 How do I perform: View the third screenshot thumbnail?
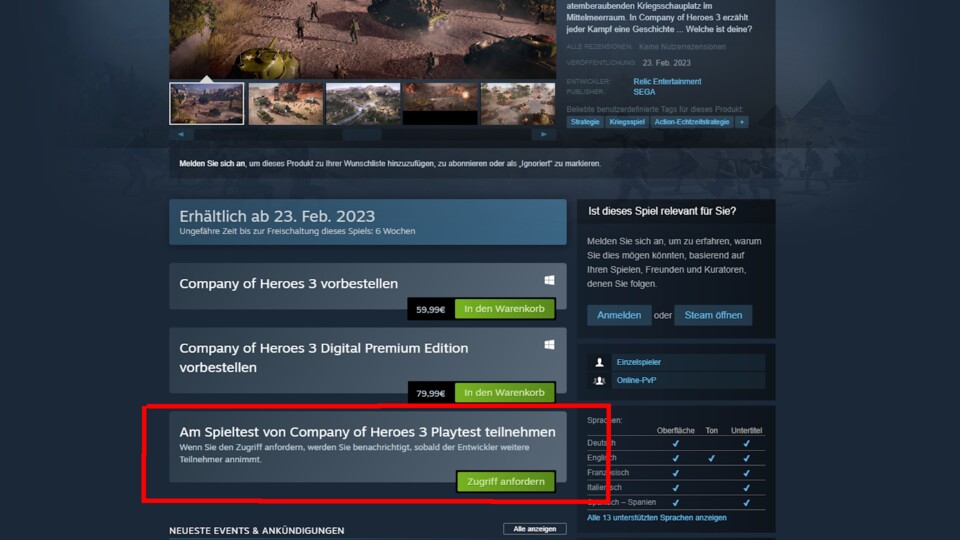coord(363,103)
